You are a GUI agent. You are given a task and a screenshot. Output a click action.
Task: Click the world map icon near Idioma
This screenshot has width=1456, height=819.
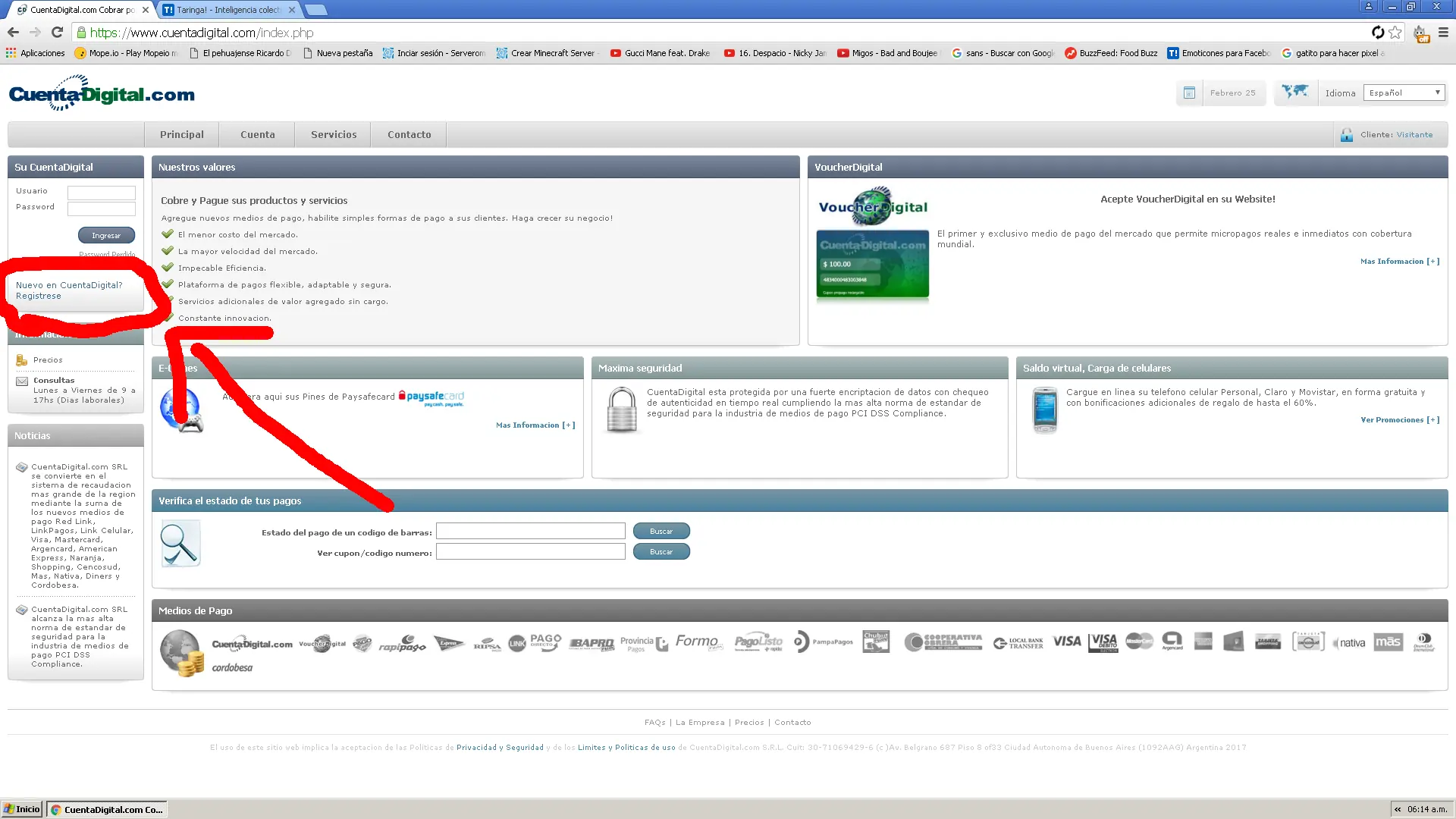(x=1295, y=92)
